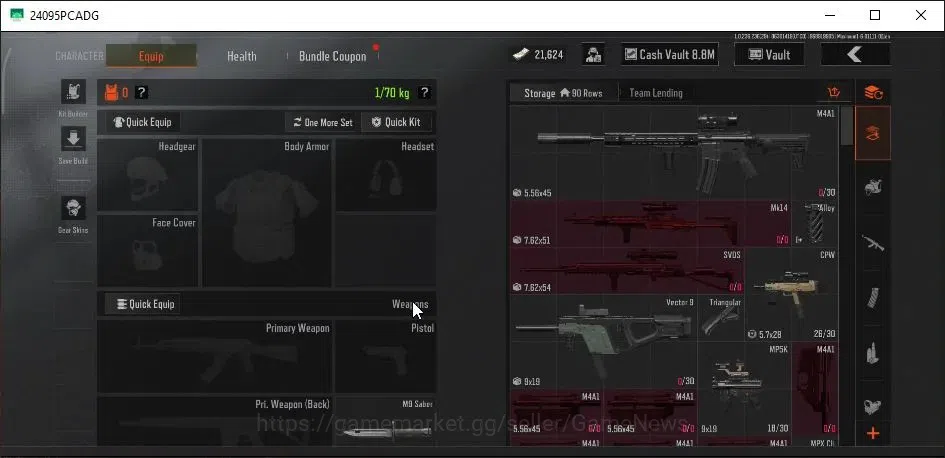The image size is (945, 458).
Task: Select the empty Headset slot
Action: click(386, 175)
